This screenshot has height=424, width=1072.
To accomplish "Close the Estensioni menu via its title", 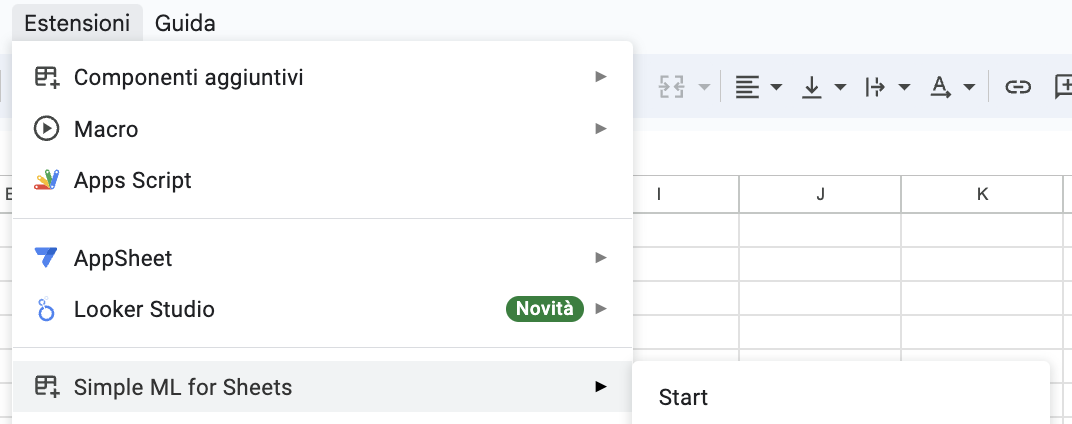I will point(77,23).
